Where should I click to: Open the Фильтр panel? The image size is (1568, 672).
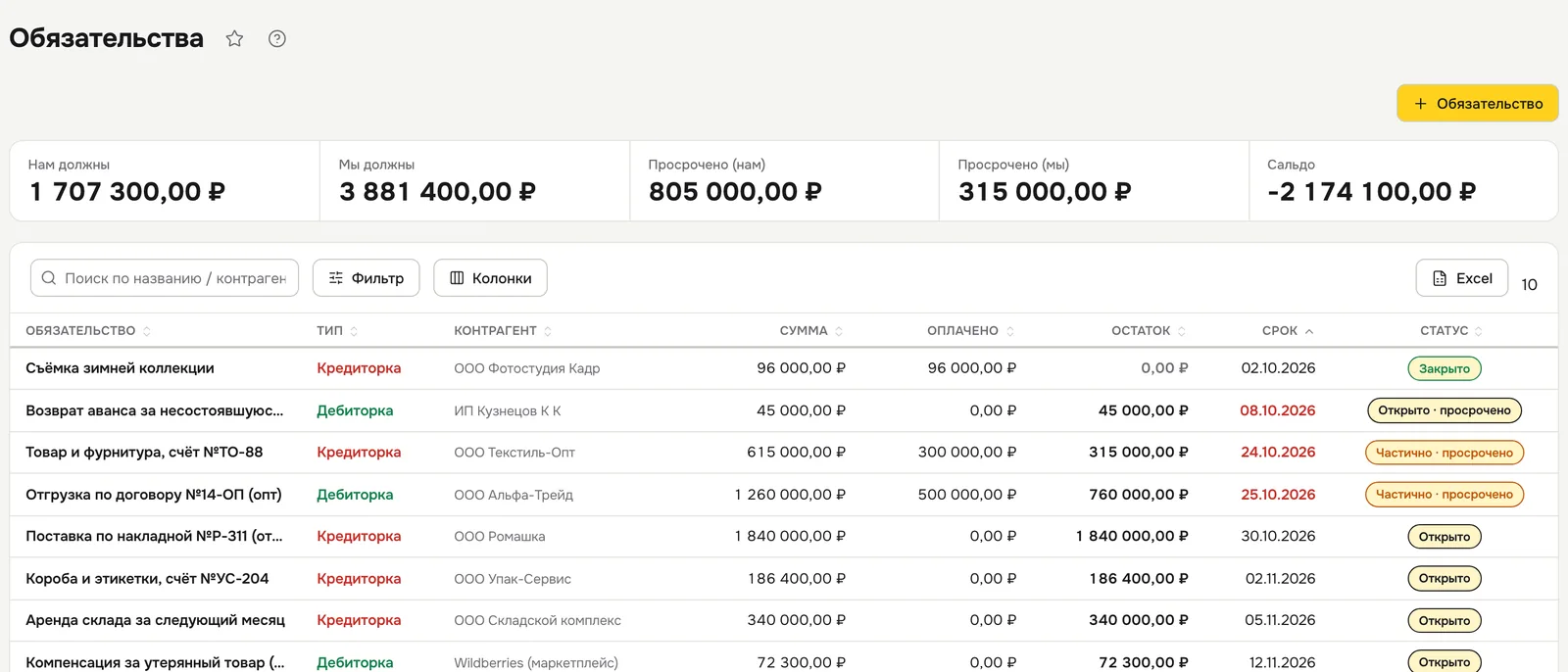[x=366, y=278]
